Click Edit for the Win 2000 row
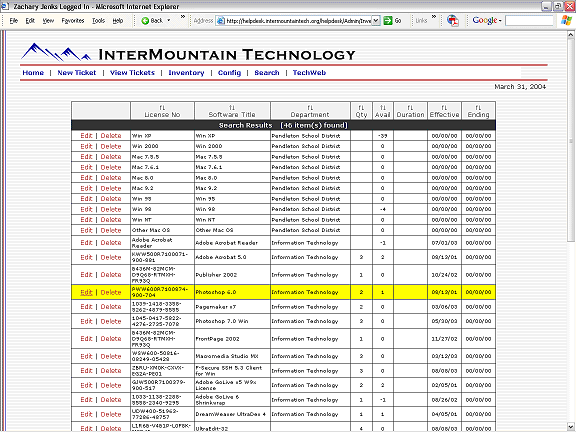 coord(86,146)
